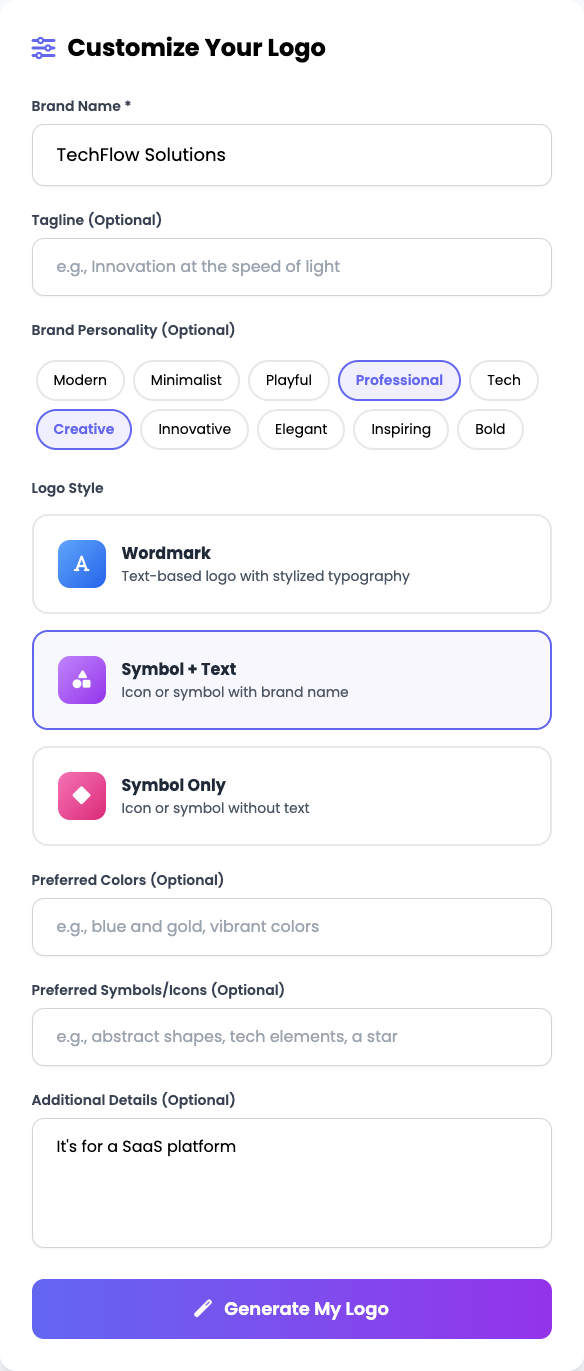Image resolution: width=584 pixels, height=1371 pixels.
Task: Enable the Innovative personality tag
Action: click(x=194, y=429)
